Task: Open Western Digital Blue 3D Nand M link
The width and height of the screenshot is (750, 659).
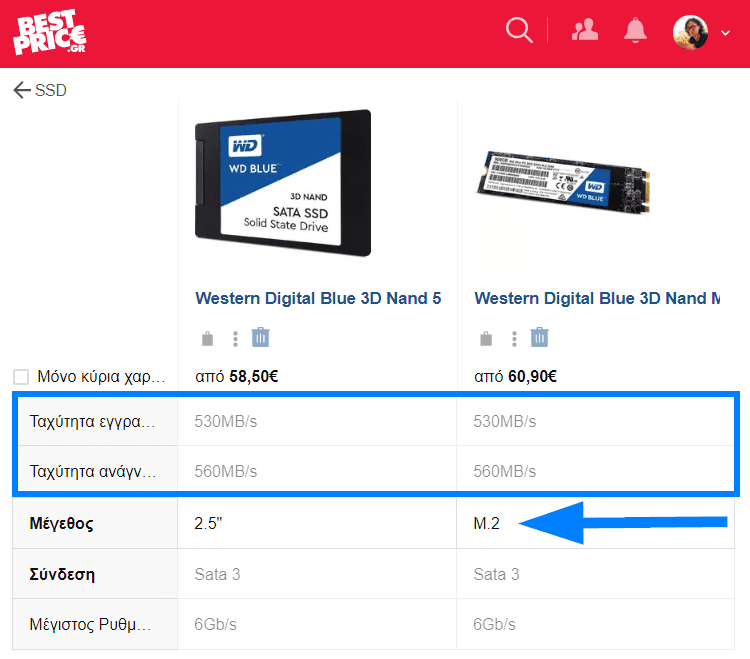Action: (597, 298)
